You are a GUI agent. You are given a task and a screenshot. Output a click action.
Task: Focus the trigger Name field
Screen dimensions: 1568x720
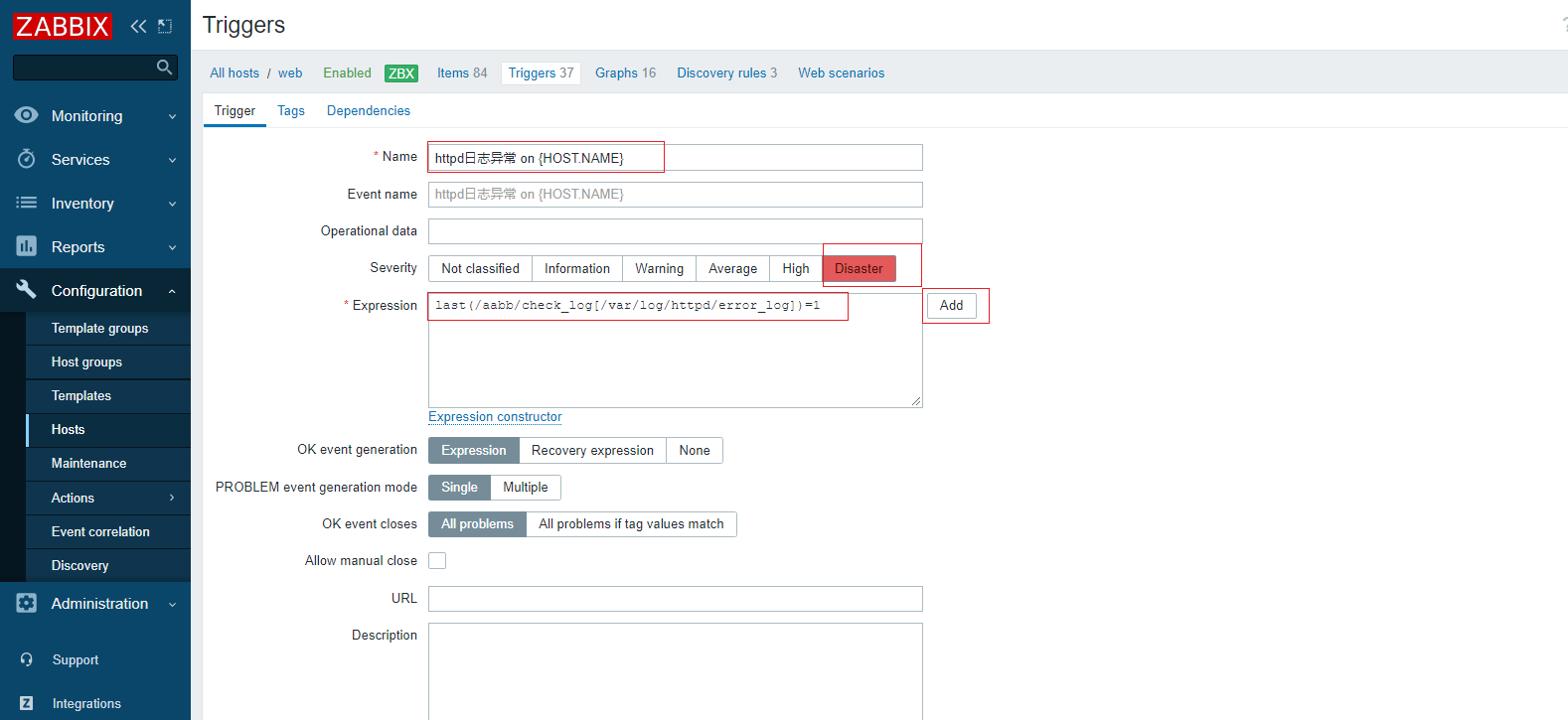[x=676, y=158]
